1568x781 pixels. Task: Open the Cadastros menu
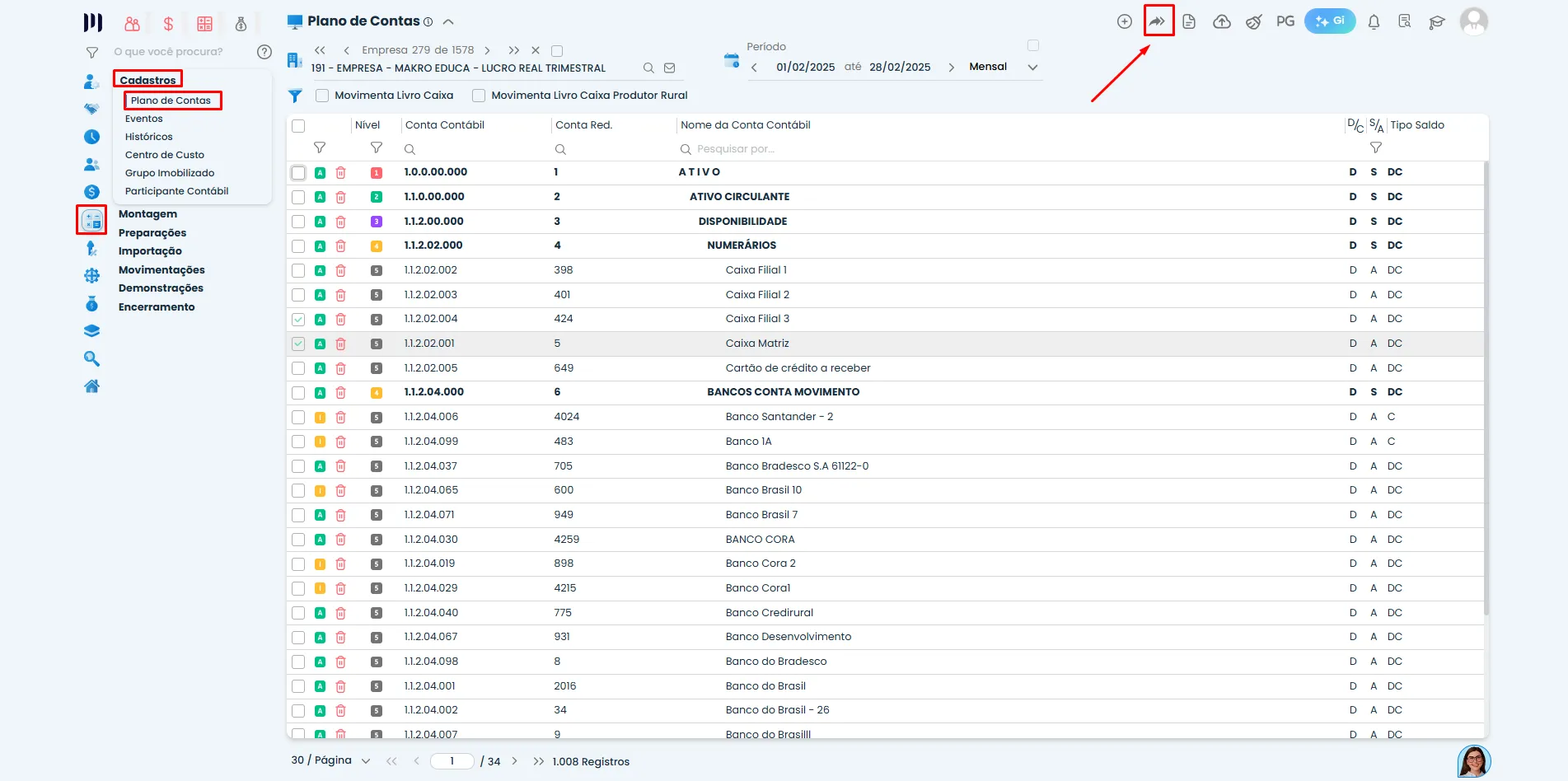tap(147, 80)
